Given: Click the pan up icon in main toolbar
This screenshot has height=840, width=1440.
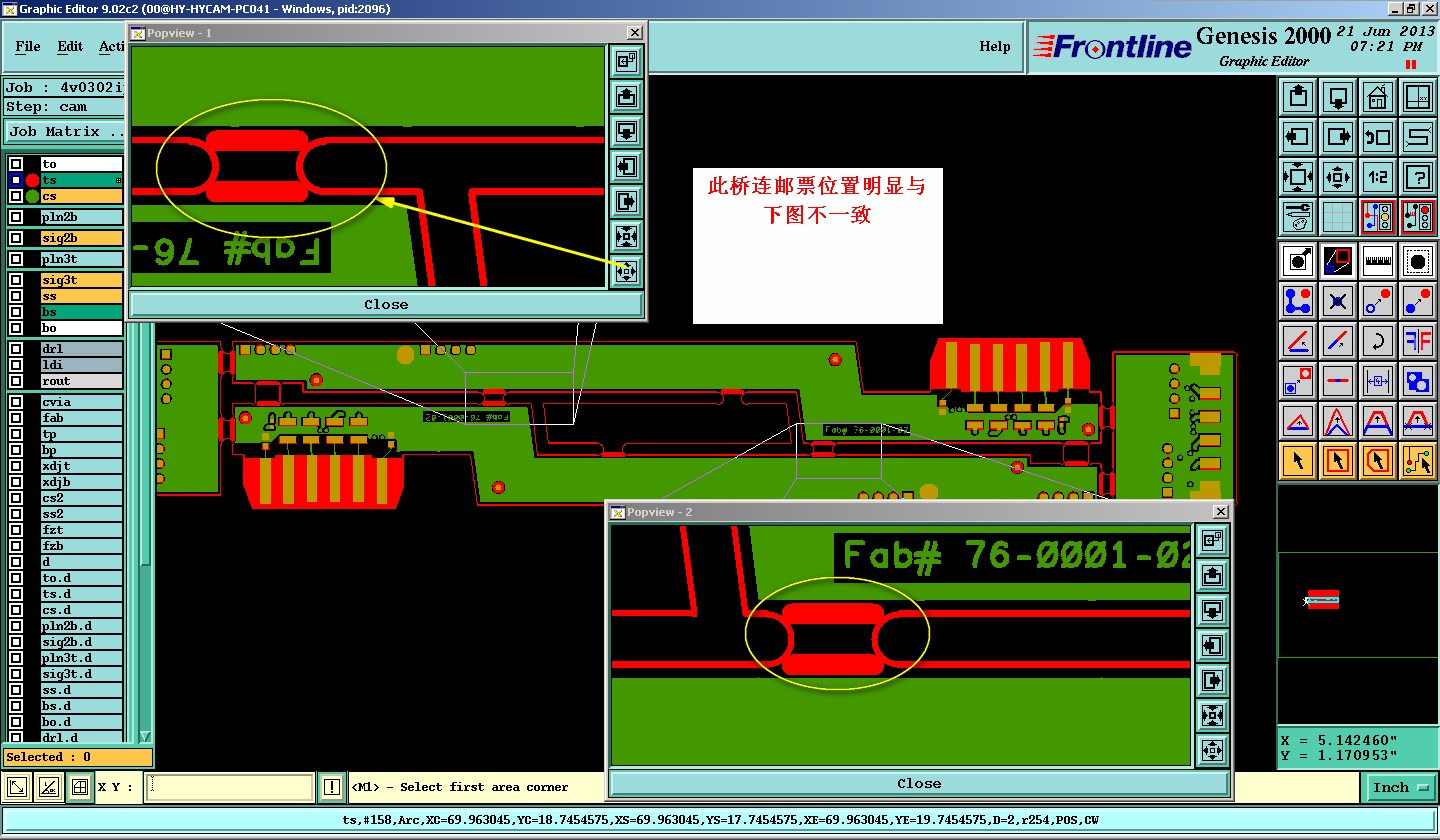Looking at the screenshot, I should pyautogui.click(x=1298, y=98).
